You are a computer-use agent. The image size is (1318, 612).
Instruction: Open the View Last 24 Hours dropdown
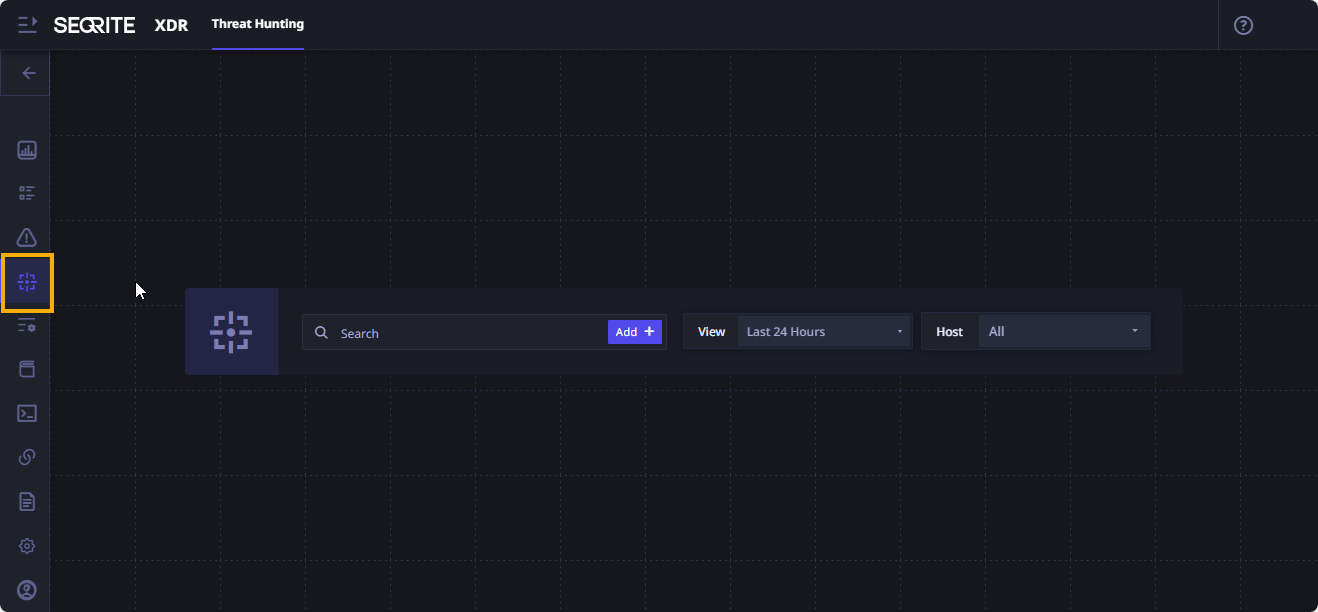click(x=824, y=332)
